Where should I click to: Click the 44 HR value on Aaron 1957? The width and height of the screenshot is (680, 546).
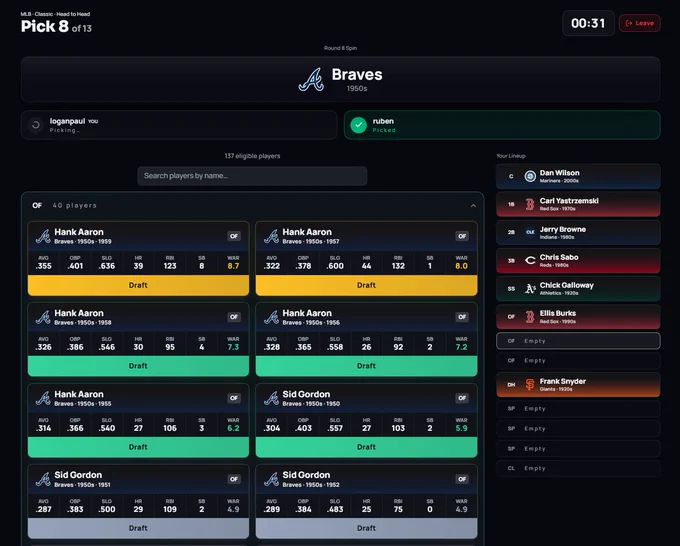(366, 266)
